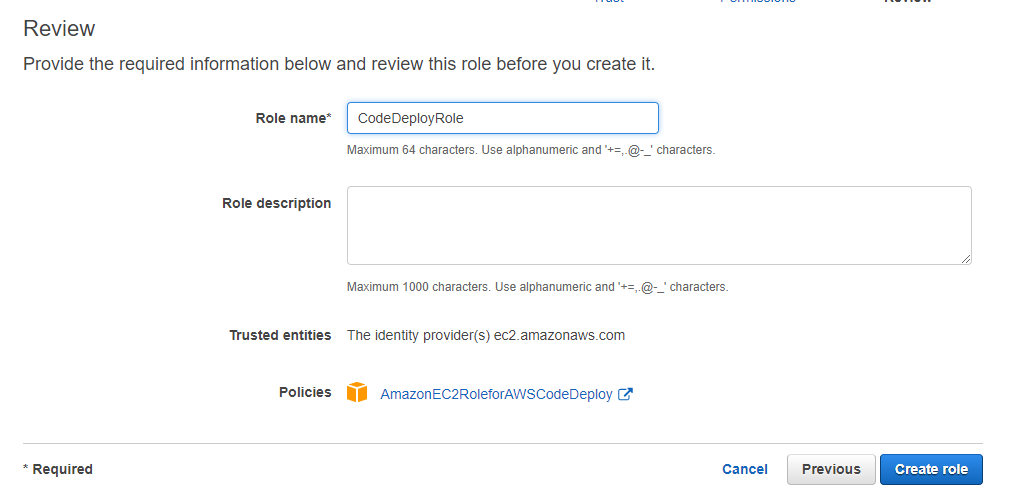Open the AmazonEC2RoleforAWSCodeDeploy policy link
This screenshot has height=497, width=1009.
pos(496,394)
